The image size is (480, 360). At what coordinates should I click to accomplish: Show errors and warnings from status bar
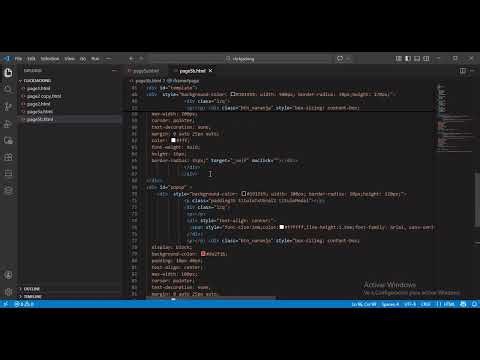point(24,304)
